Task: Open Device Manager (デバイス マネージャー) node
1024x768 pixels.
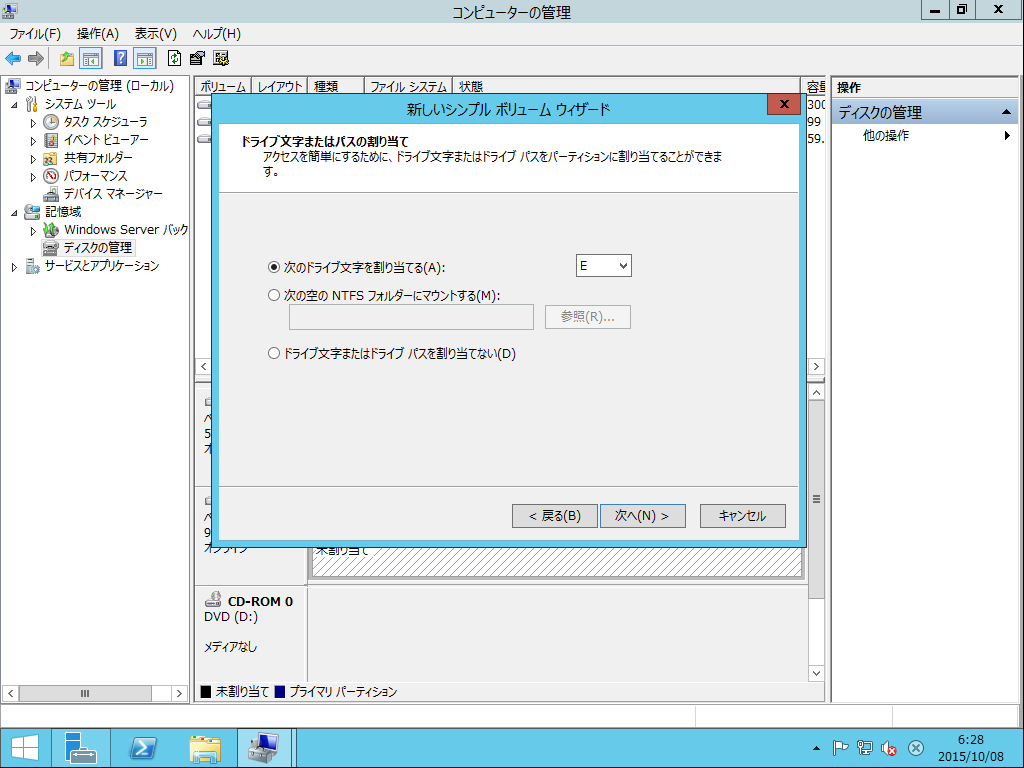Action: point(112,194)
